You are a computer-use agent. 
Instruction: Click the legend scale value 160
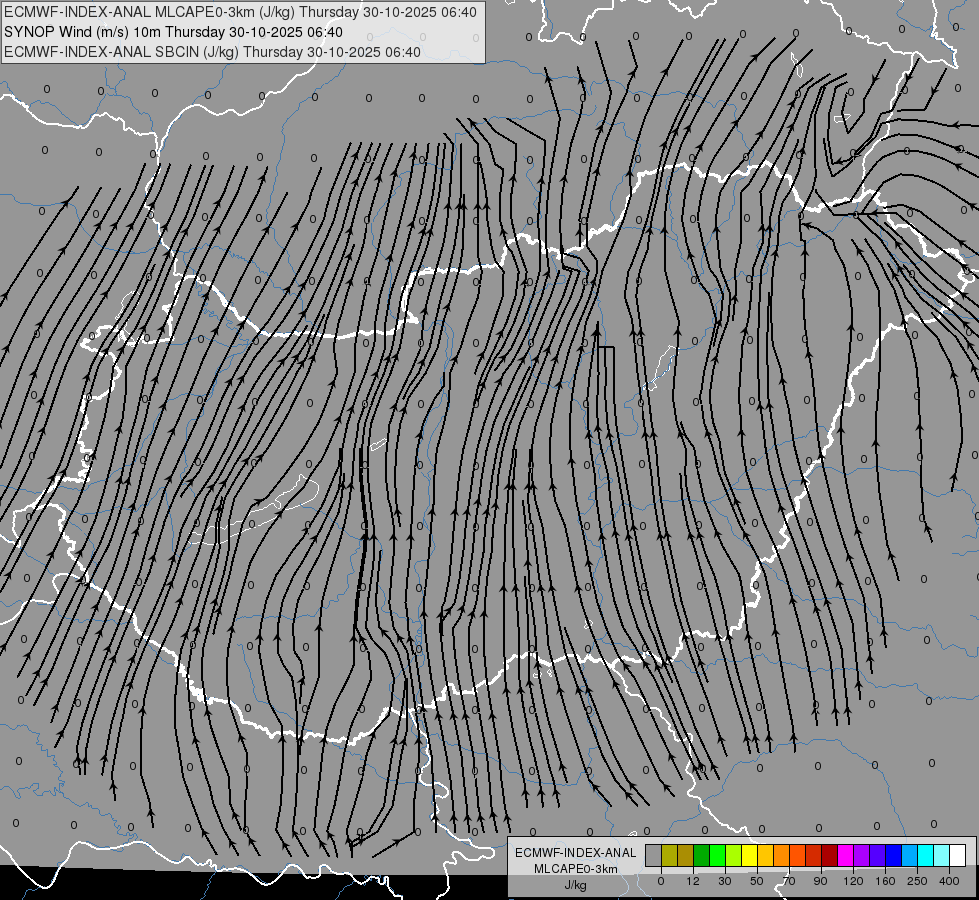click(885, 881)
